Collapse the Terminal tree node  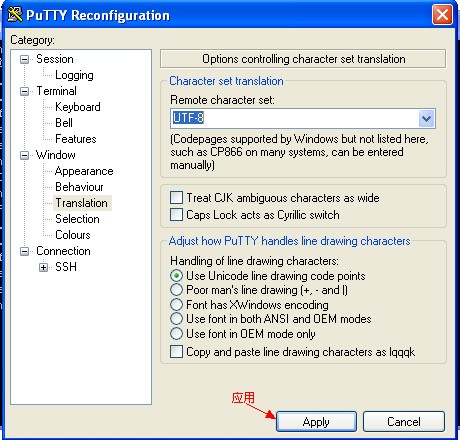coord(24,91)
